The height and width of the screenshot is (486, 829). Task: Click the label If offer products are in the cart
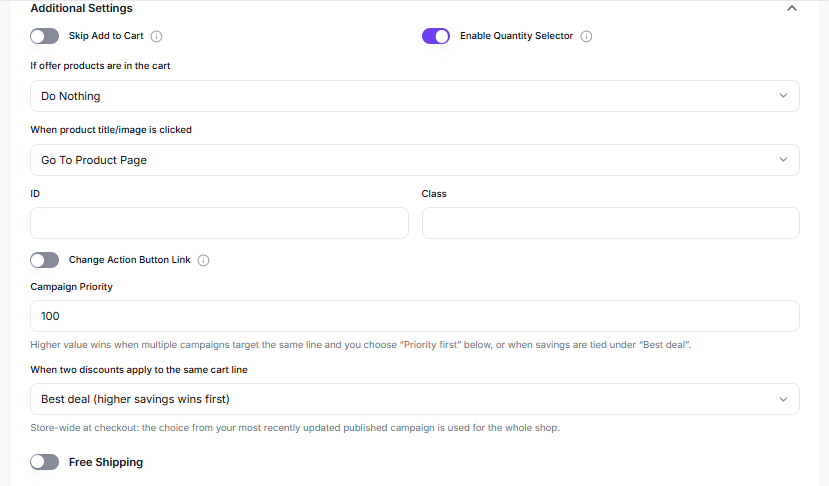pyautogui.click(x=100, y=66)
